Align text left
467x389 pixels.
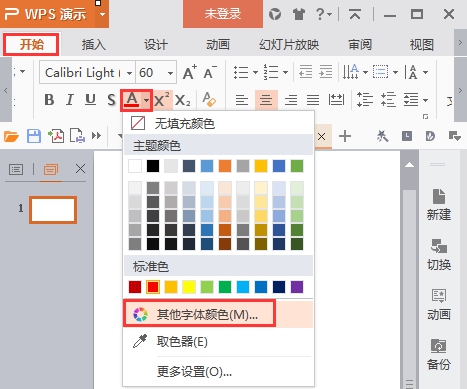coord(242,100)
